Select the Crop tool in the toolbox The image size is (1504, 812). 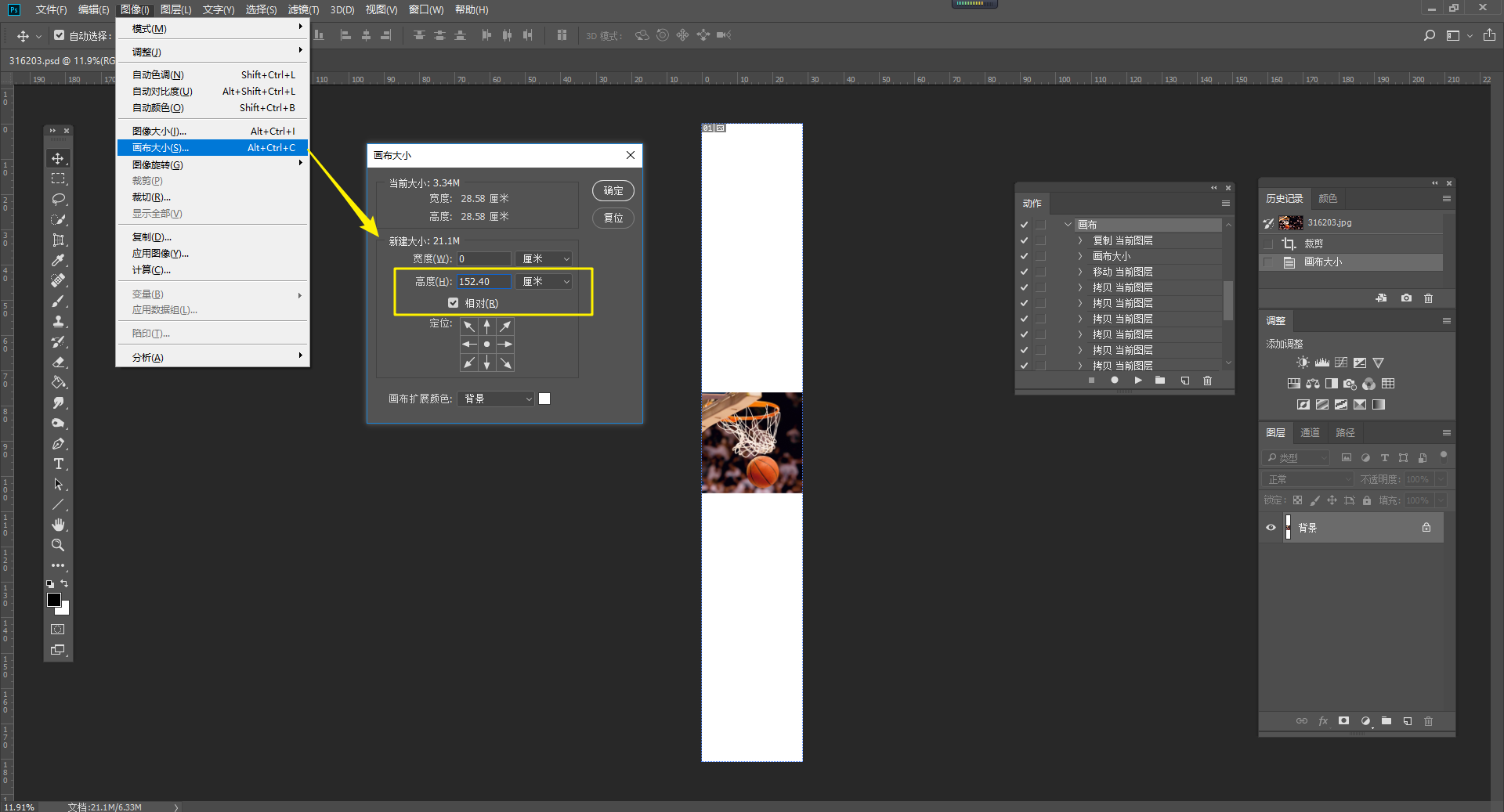point(58,240)
